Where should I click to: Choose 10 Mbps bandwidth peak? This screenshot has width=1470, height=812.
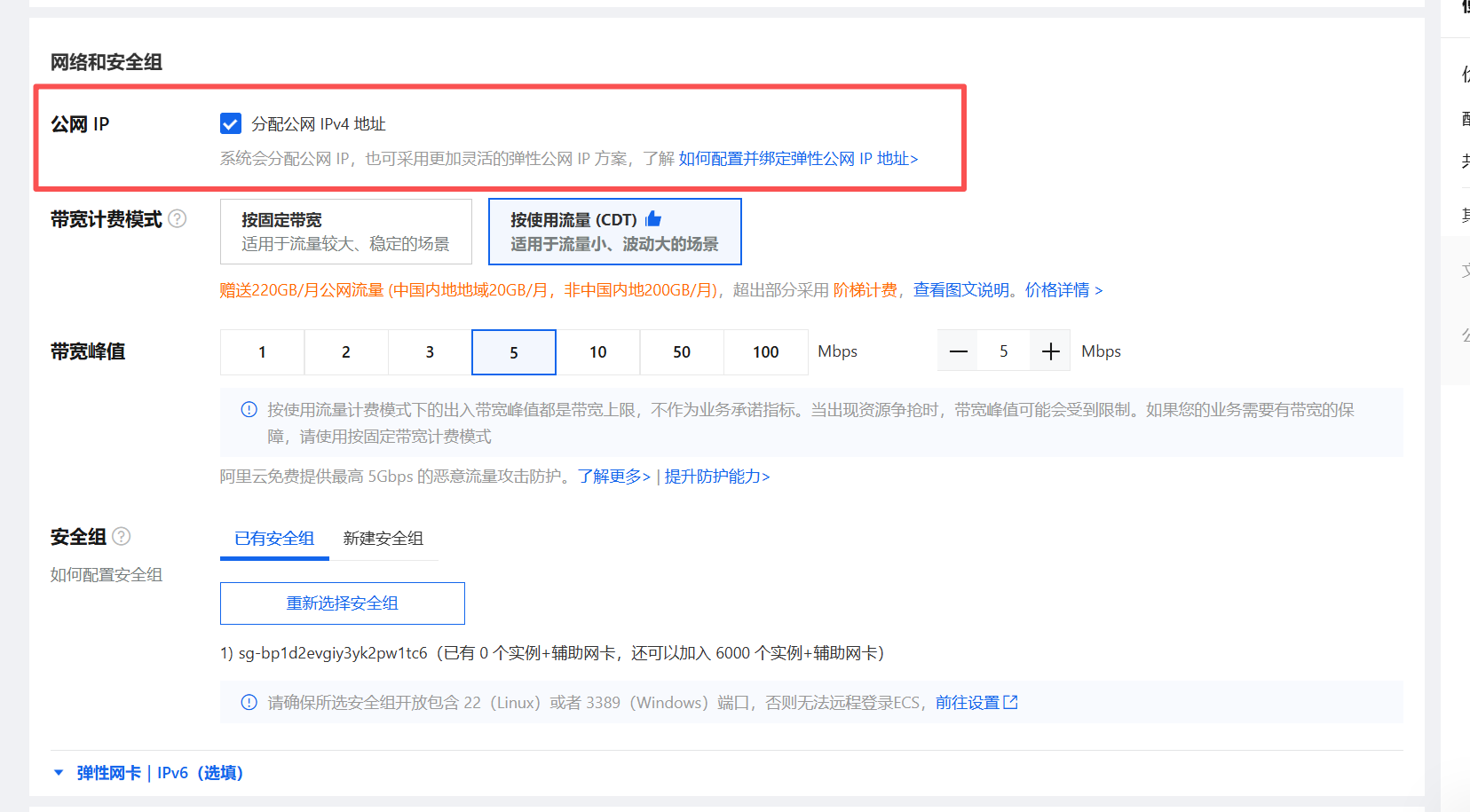(598, 352)
